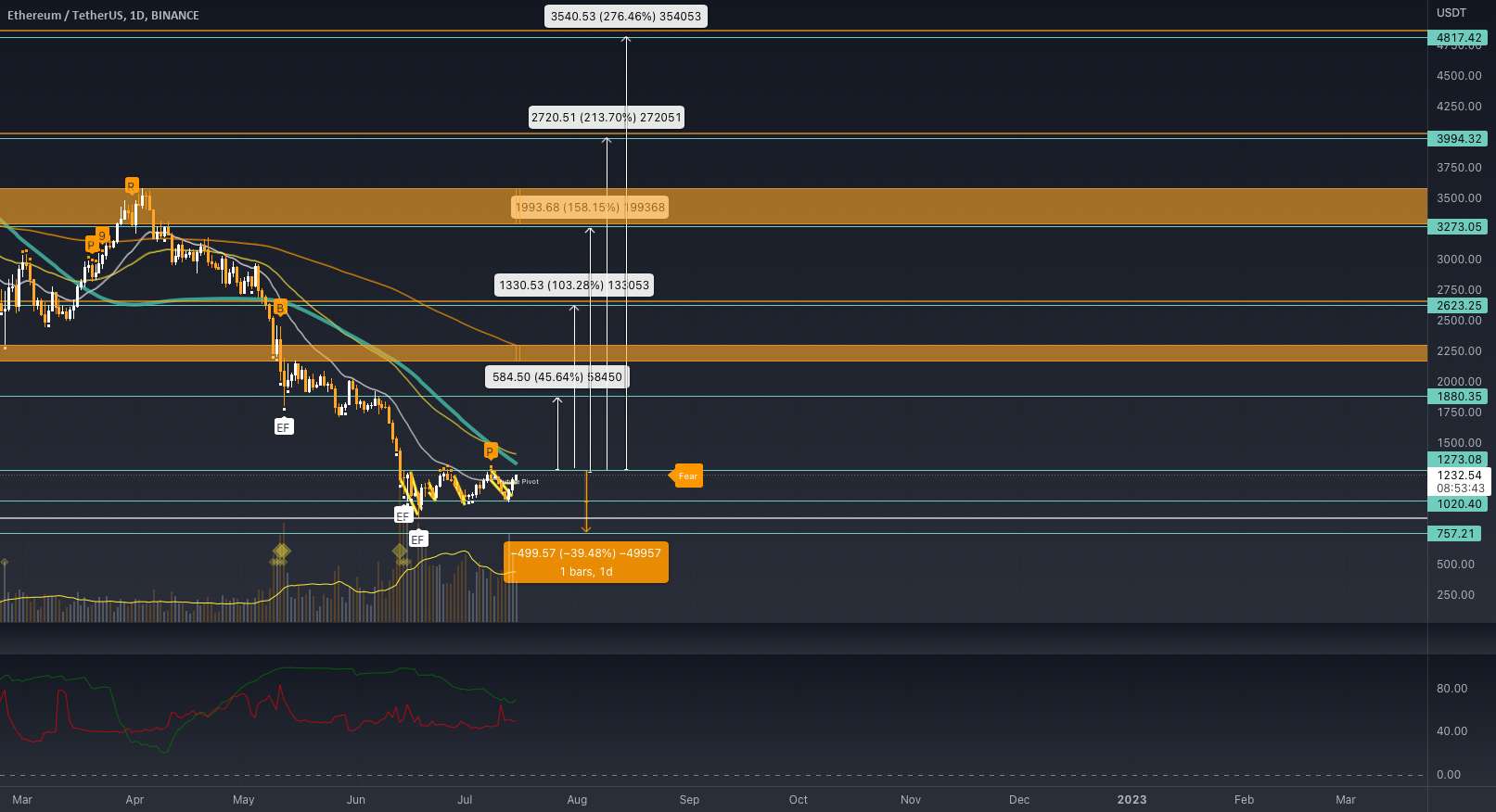Click the Aug label on time axis
This screenshot has height=812, width=1496.
point(577,799)
